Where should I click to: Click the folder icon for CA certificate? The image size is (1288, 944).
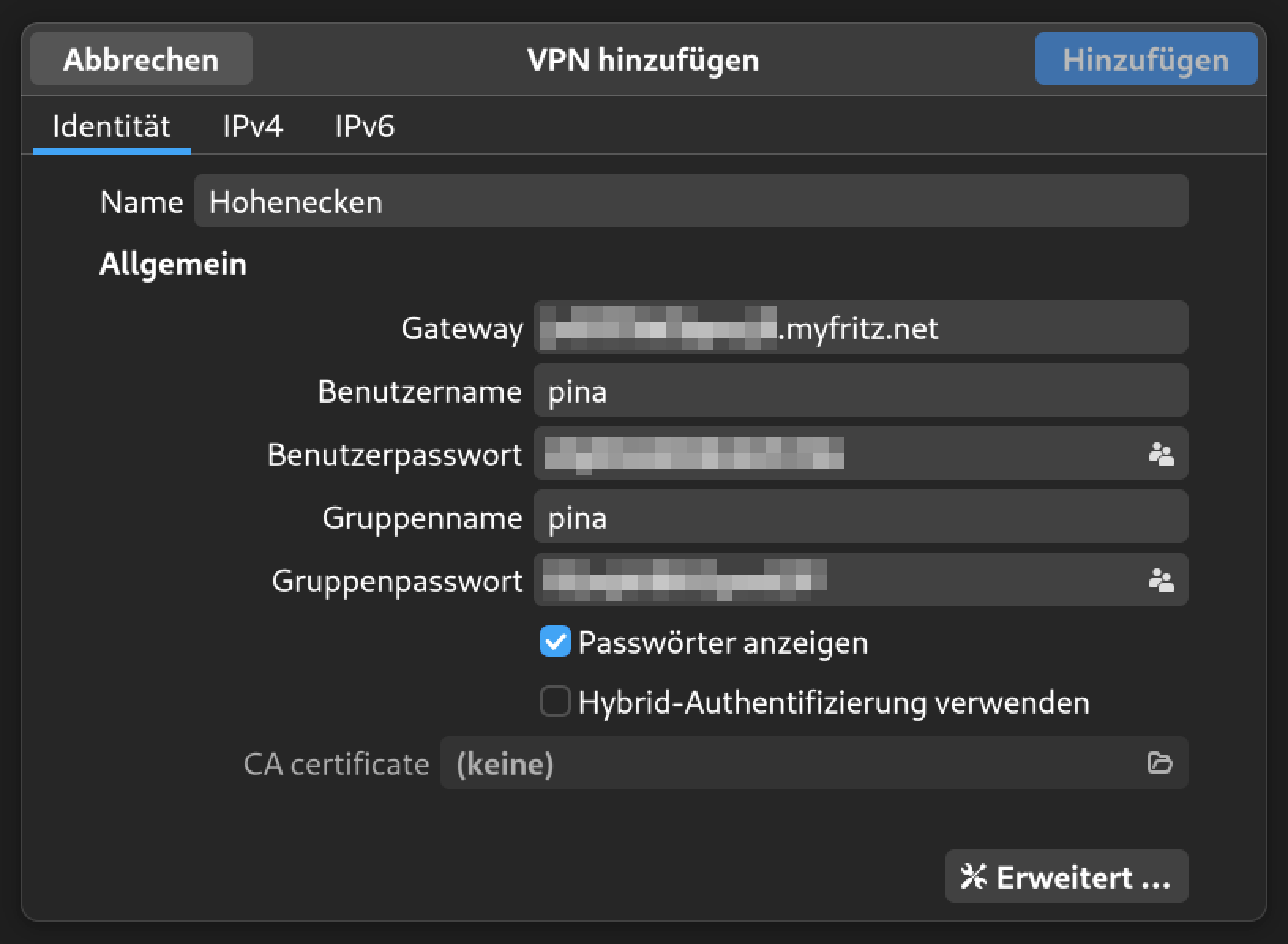point(1159,762)
